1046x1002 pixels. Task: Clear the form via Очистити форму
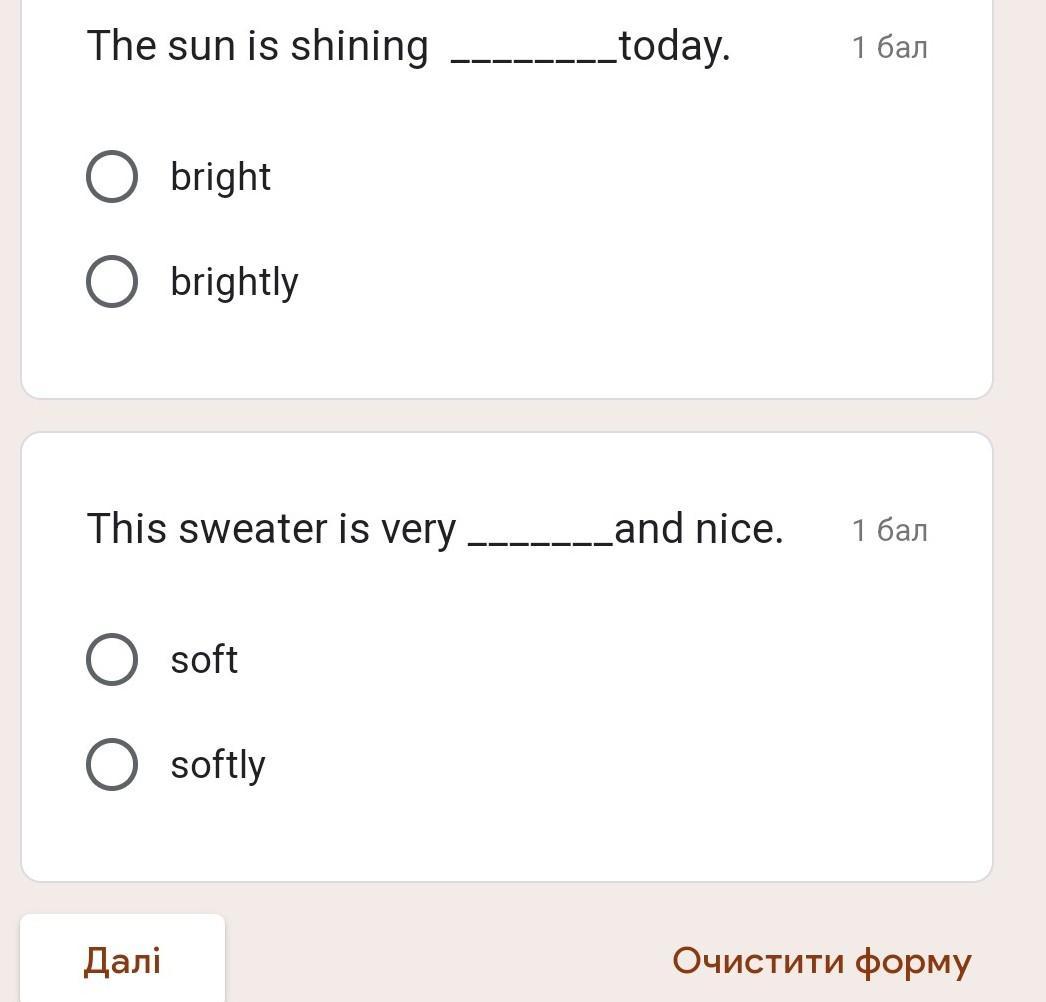(x=821, y=962)
